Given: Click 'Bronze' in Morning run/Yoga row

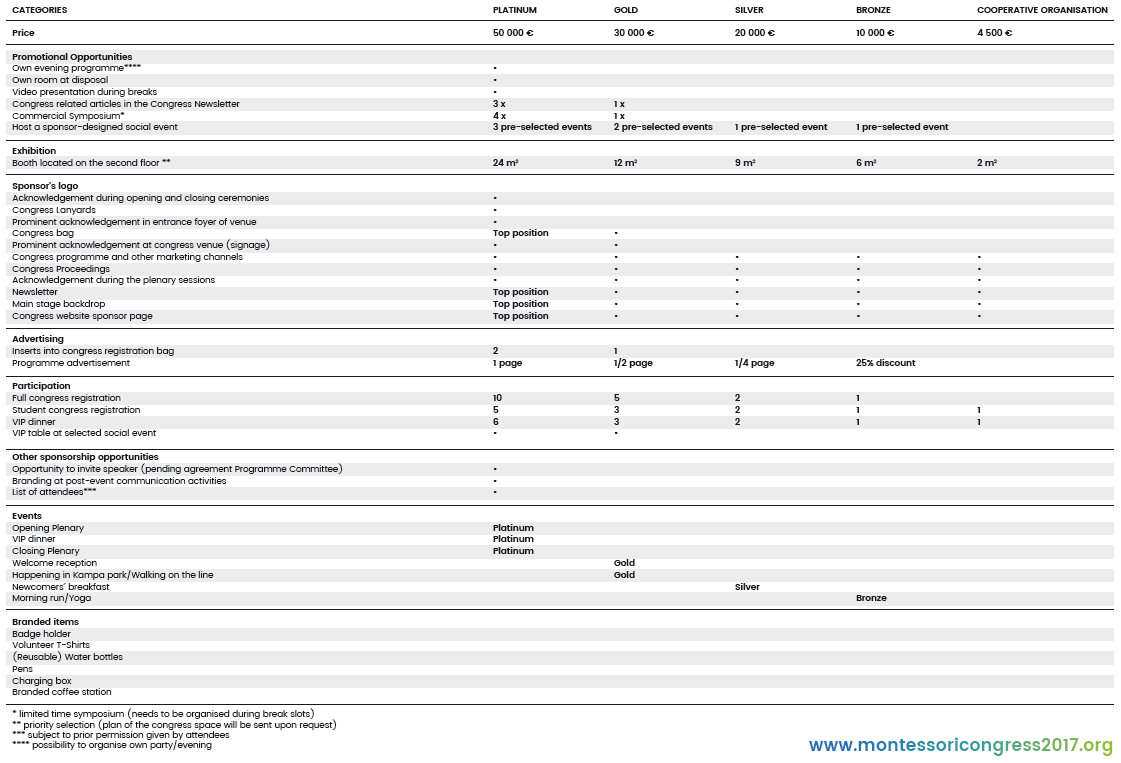Looking at the screenshot, I should [871, 599].
